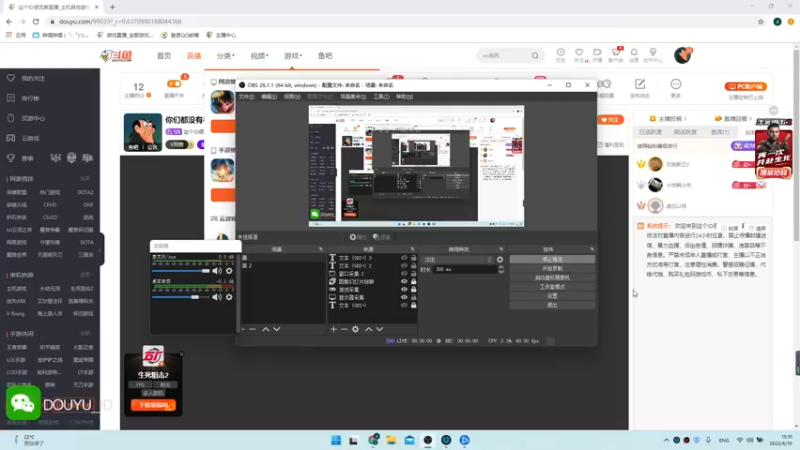800x450 pixels.
Task: Adjust the mic/Aux volume slider
Action: coord(182,271)
